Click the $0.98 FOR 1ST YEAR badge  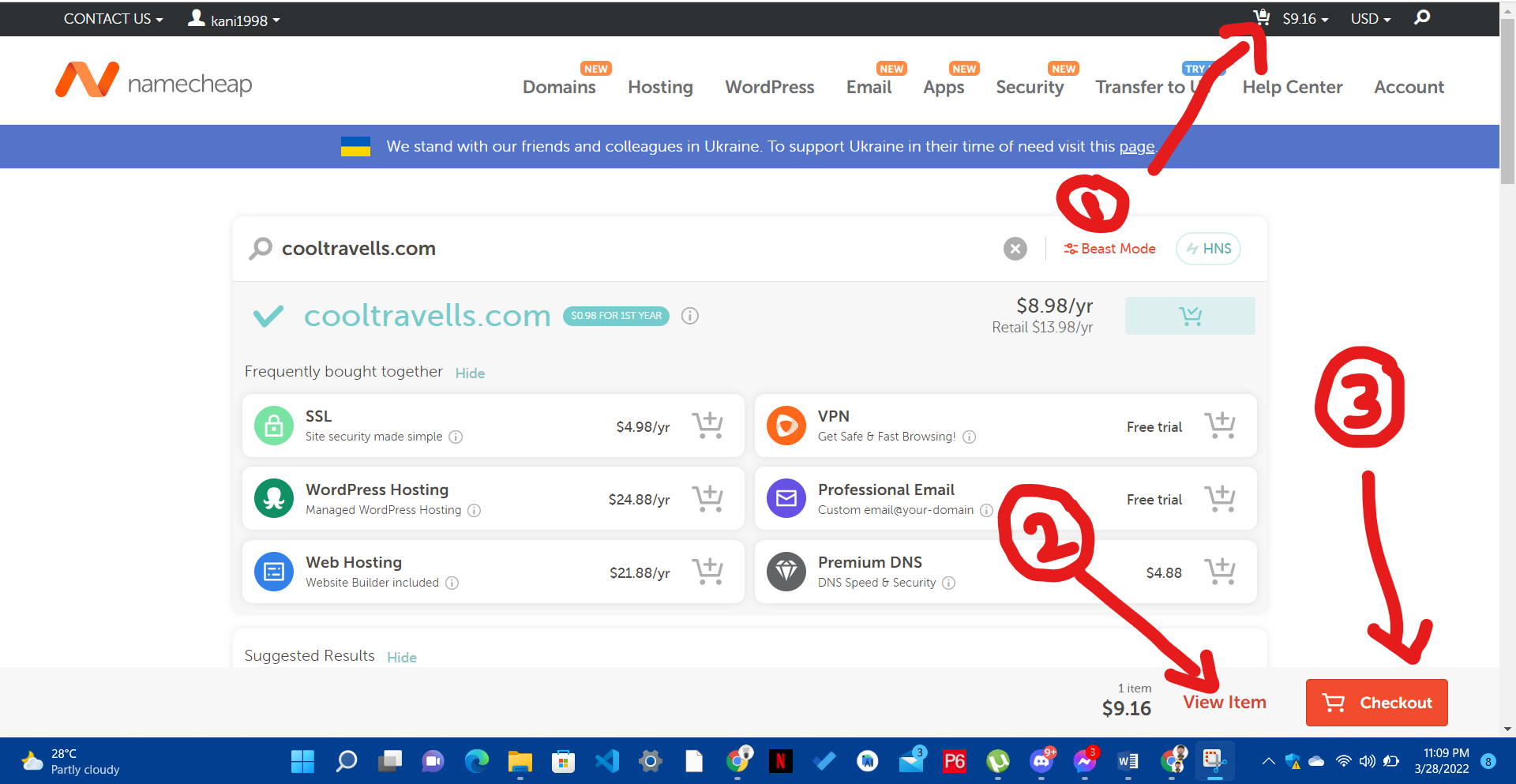[x=616, y=316]
